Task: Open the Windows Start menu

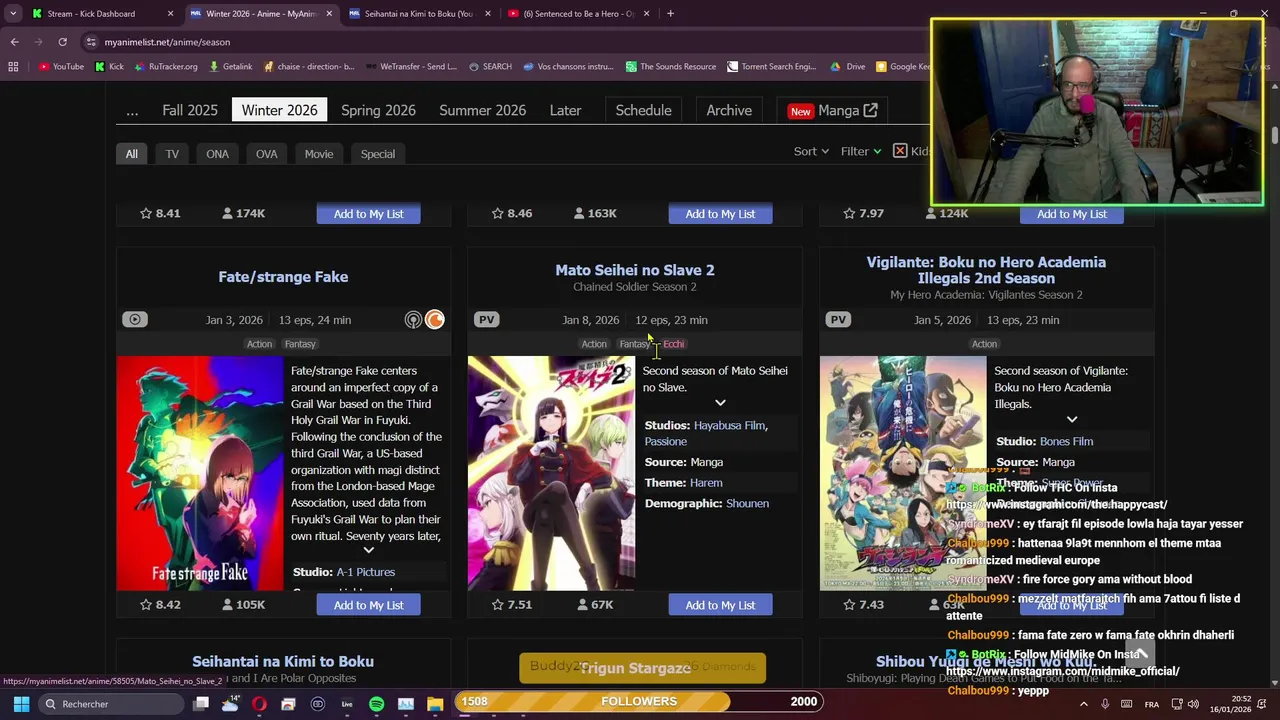Action: pyautogui.click(x=21, y=704)
